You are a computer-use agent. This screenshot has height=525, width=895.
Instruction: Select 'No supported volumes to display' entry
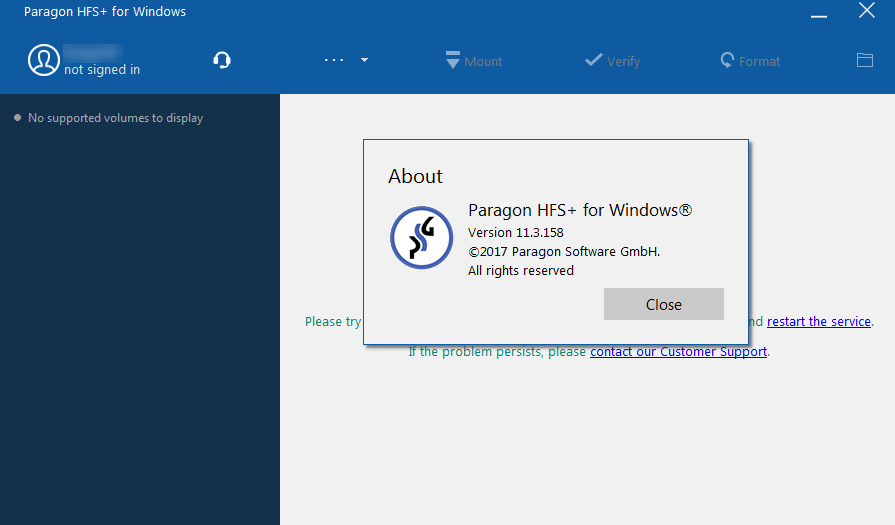(x=115, y=118)
